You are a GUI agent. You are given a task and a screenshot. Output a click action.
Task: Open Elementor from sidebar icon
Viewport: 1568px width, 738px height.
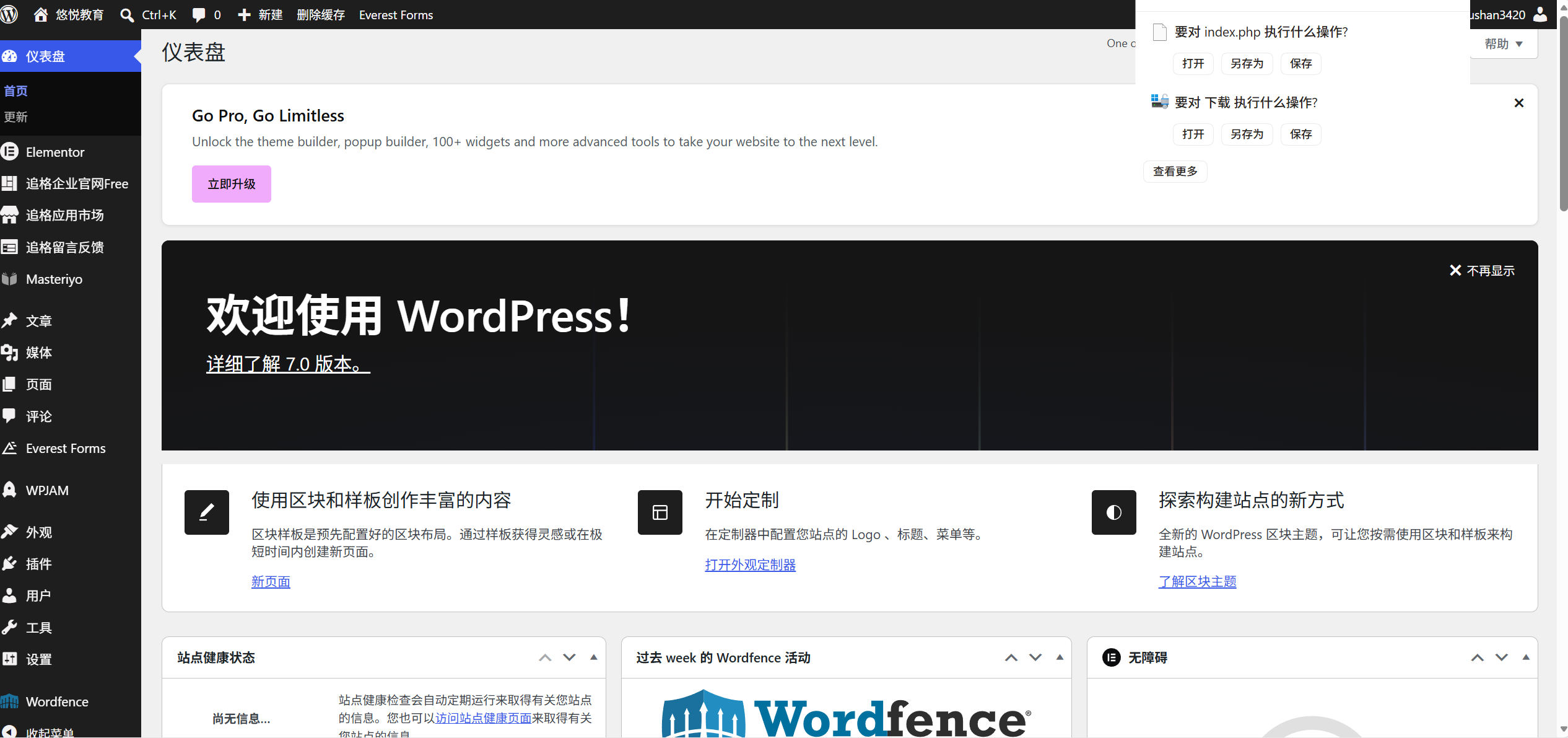[x=9, y=151]
